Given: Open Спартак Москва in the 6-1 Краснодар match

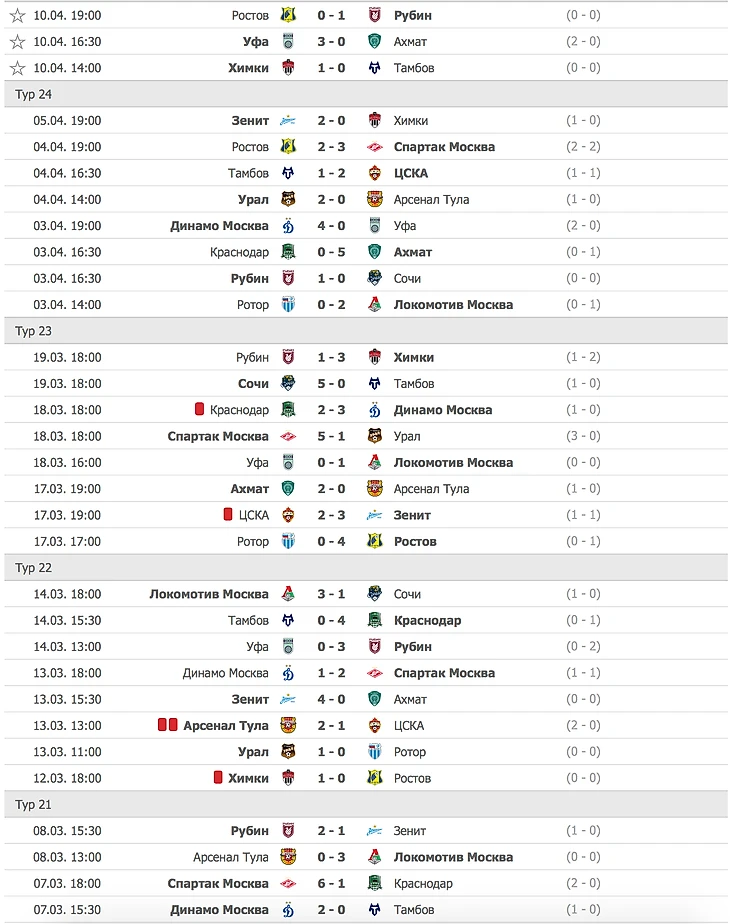Looking at the screenshot, I should [x=218, y=884].
